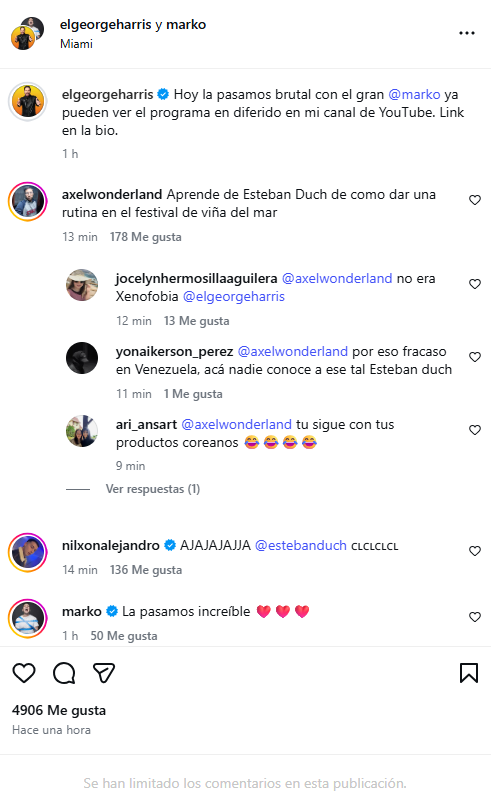Like jocelynhermosillaaguilera's reply
The width and height of the screenshot is (491, 808).
click(x=475, y=284)
